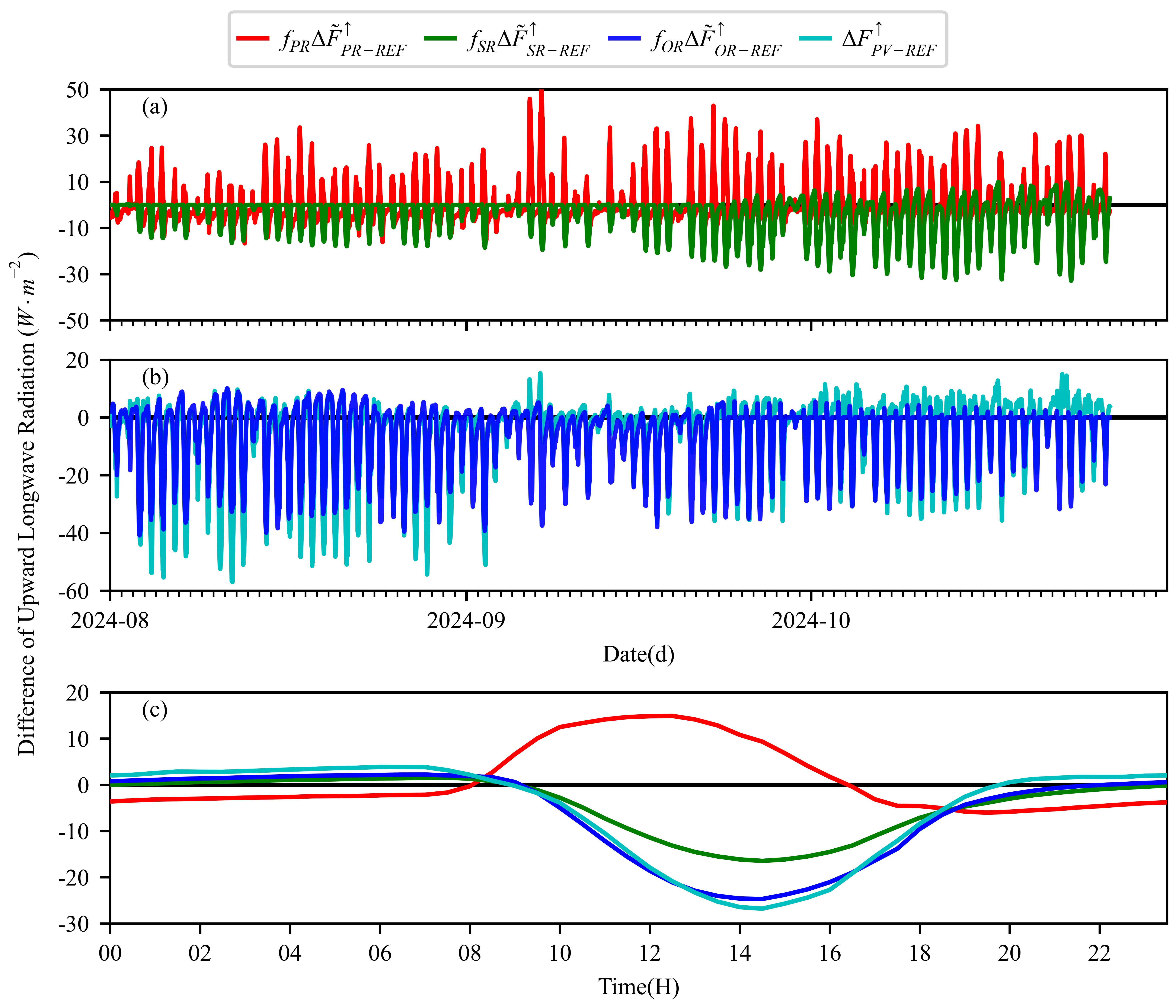Click the (a) panel label
Screen dimensions: 1176x1008
click(x=154, y=107)
